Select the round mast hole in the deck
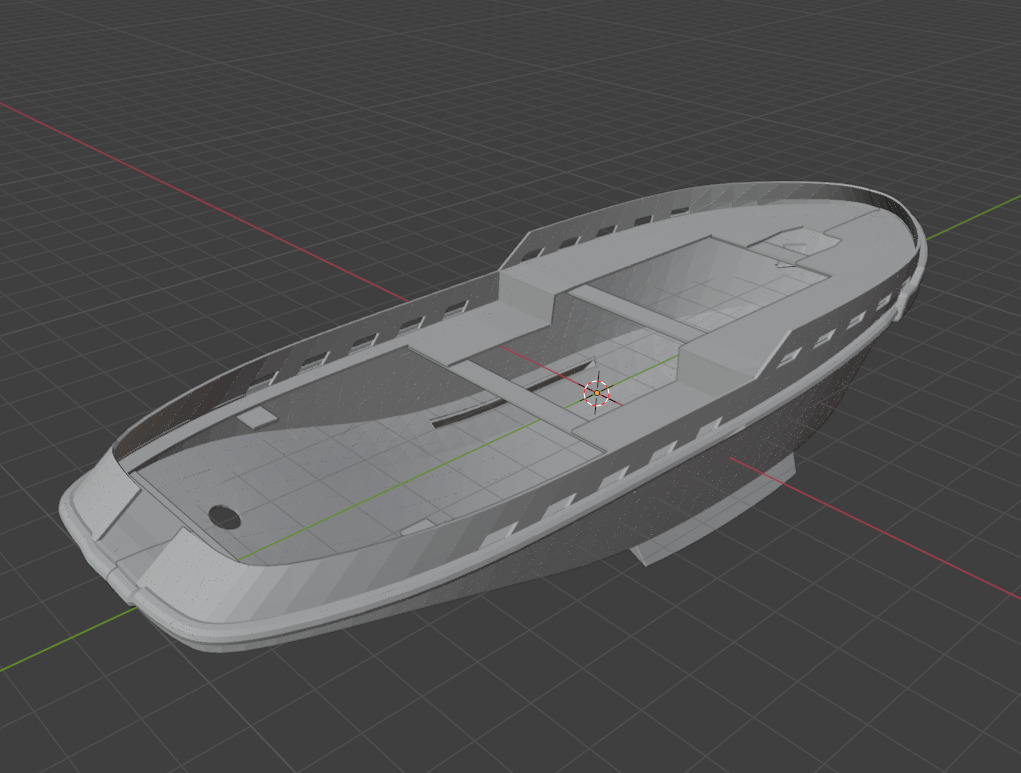The image size is (1021, 773). [x=225, y=517]
